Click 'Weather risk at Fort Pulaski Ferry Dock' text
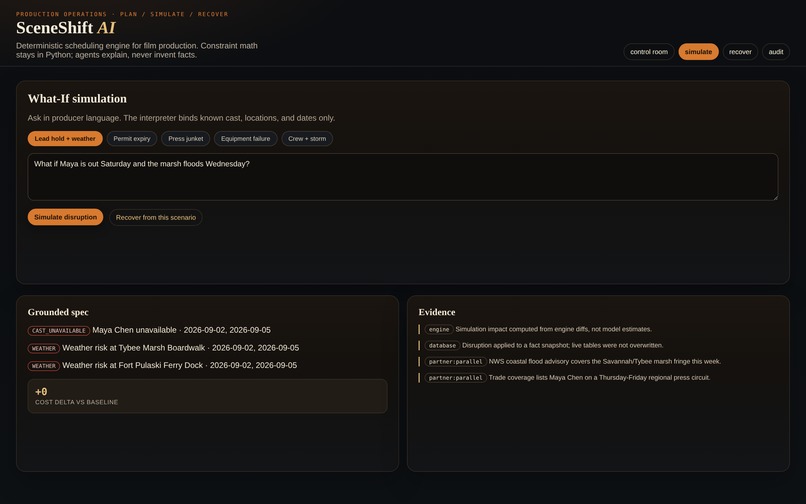This screenshot has height=504, width=806. pyautogui.click(x=179, y=365)
